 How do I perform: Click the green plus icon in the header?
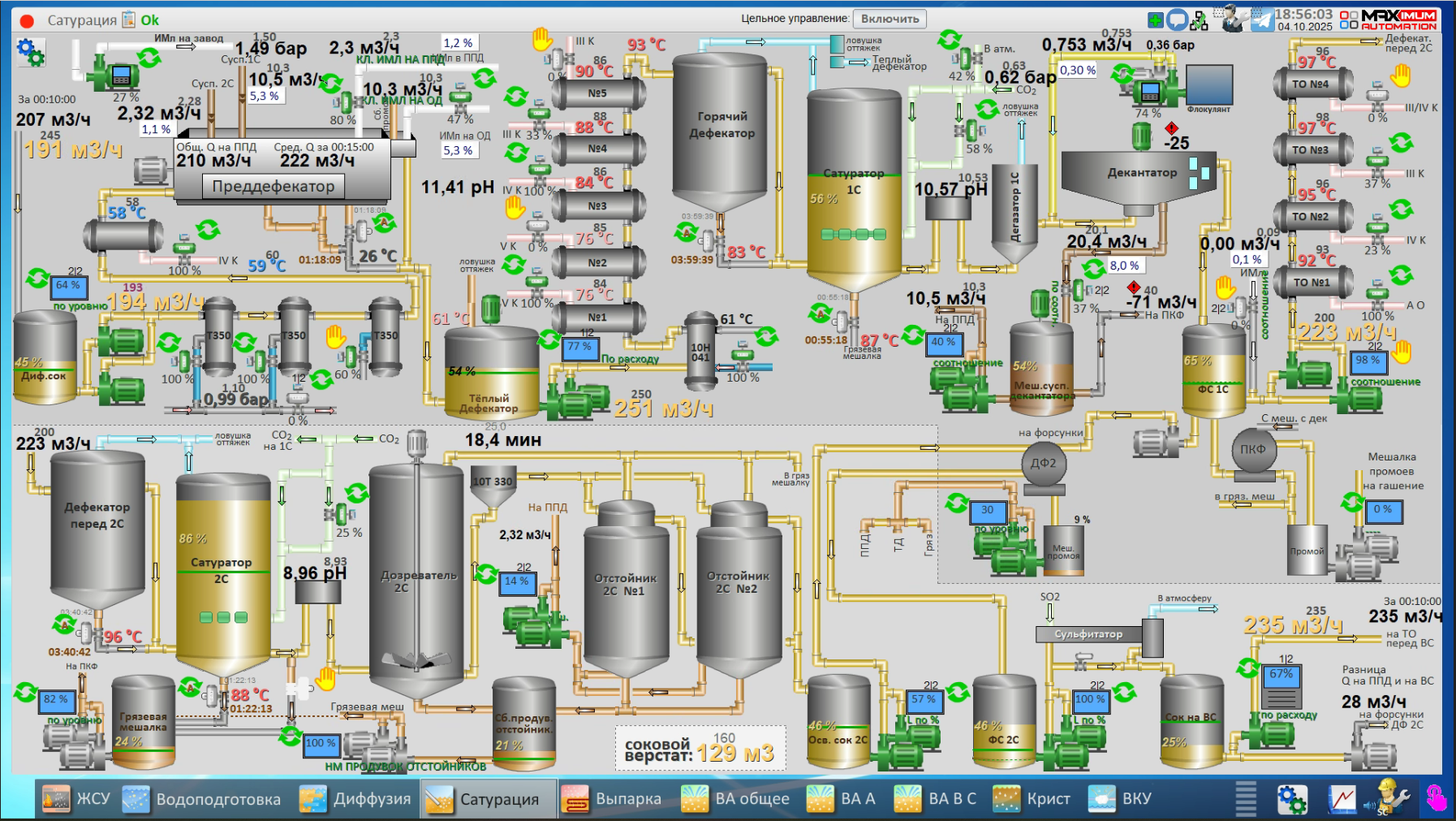(1156, 20)
